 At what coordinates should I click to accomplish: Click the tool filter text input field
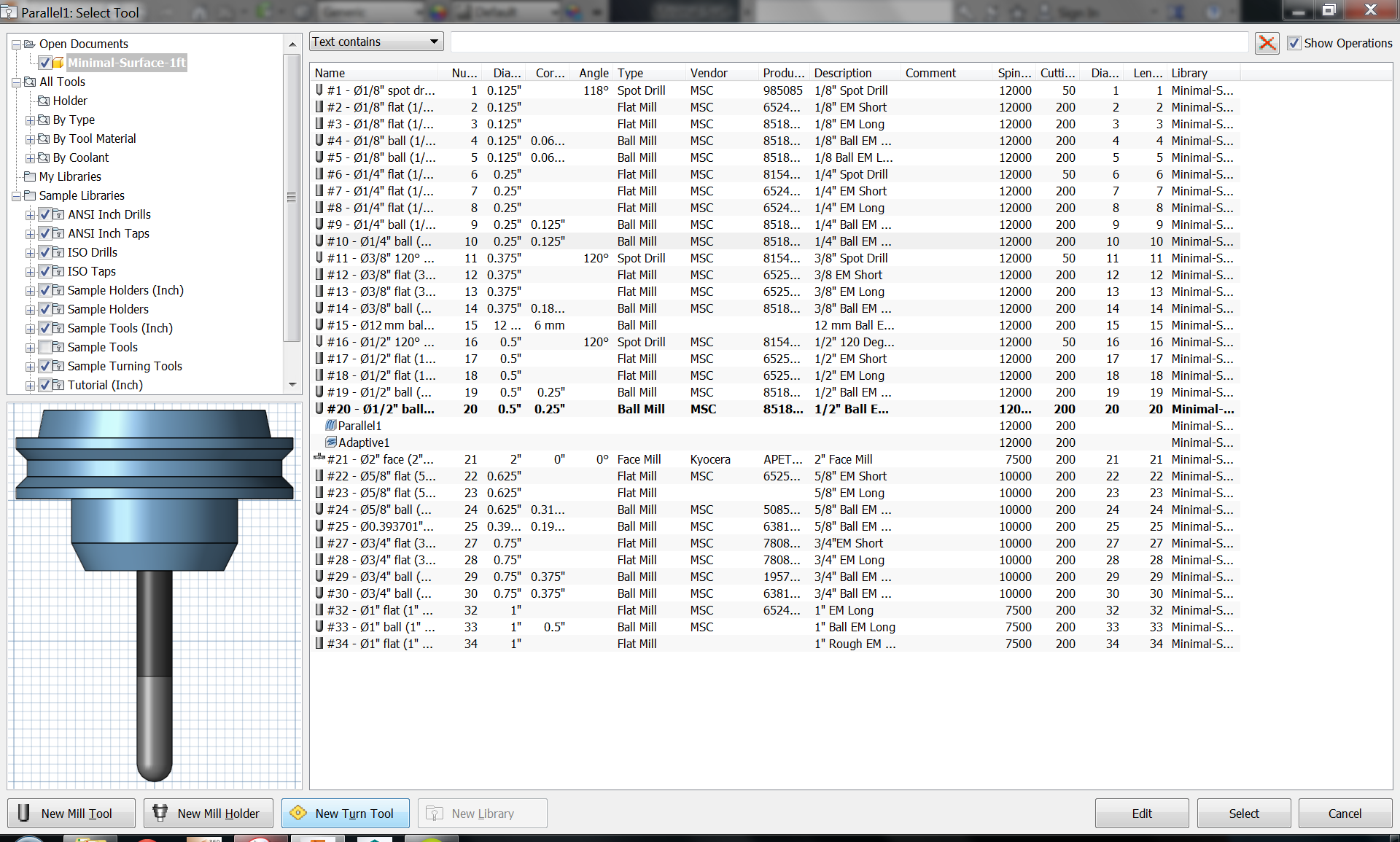point(849,42)
